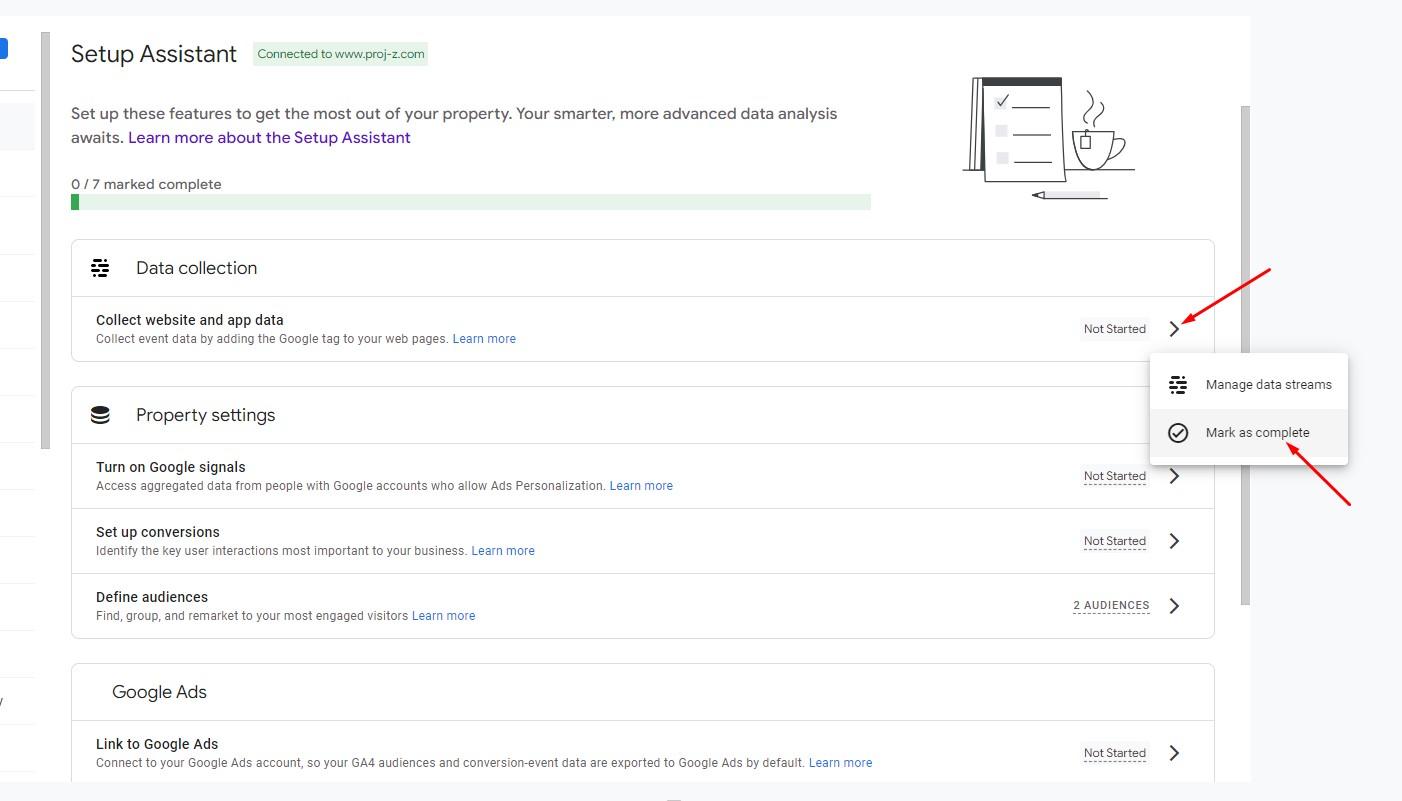1402x801 pixels.
Task: Click the setup completion progress bar
Action: [470, 202]
